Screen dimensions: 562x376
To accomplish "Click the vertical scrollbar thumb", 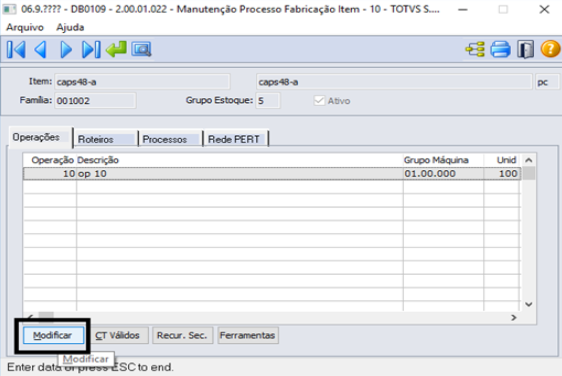I will (x=529, y=173).
